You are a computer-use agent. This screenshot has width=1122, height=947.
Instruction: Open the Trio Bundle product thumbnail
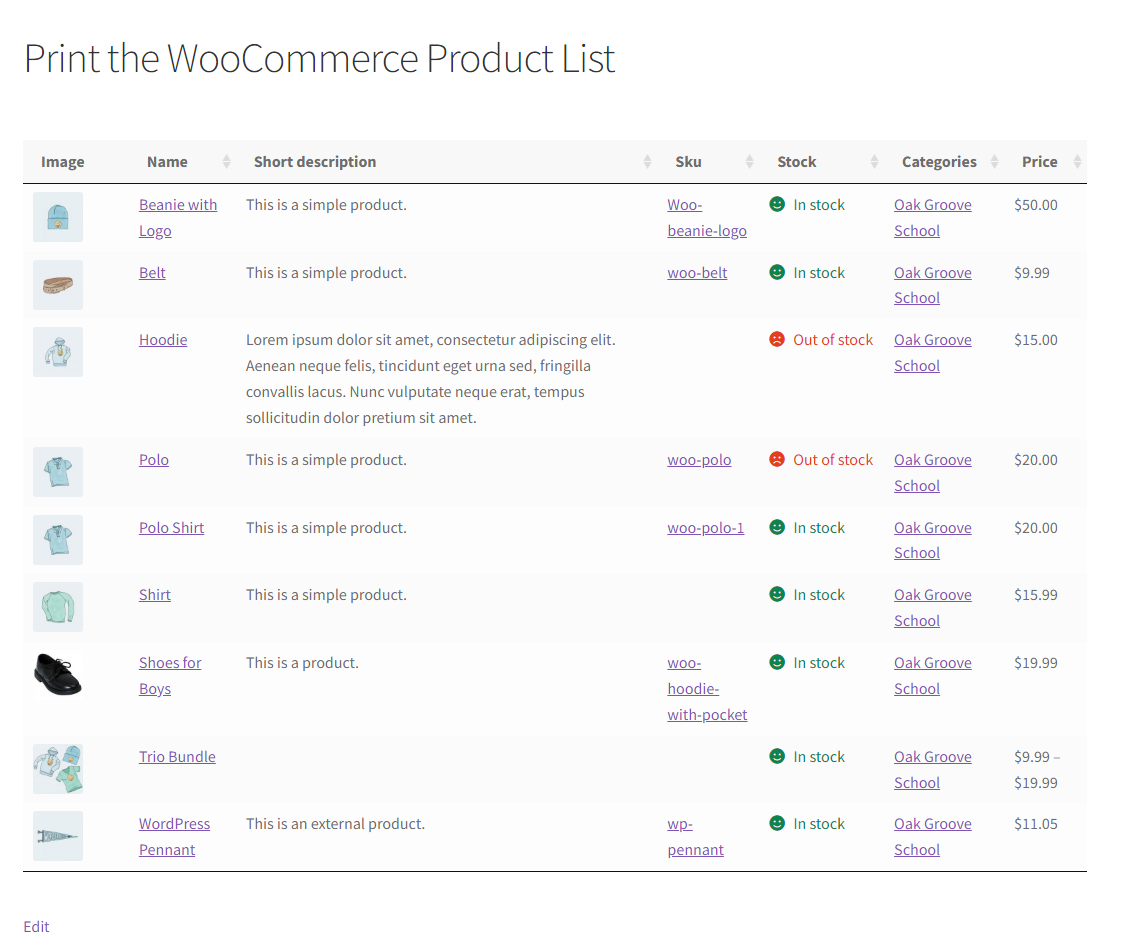[58, 769]
